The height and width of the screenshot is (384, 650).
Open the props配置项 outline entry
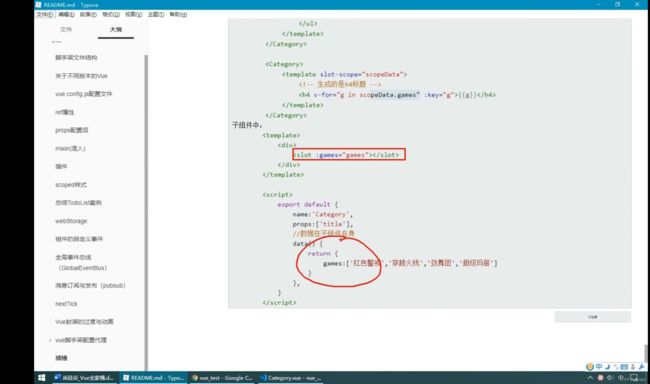pyautogui.click(x=72, y=130)
